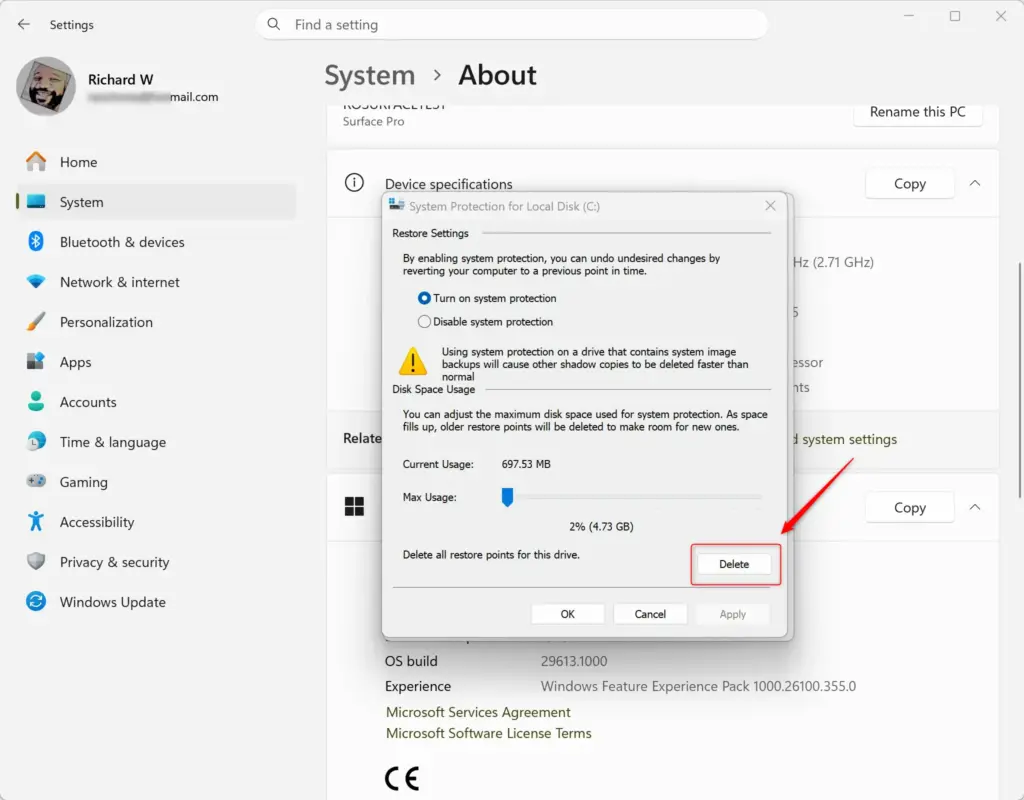Click the Gaming controller icon

click(36, 481)
